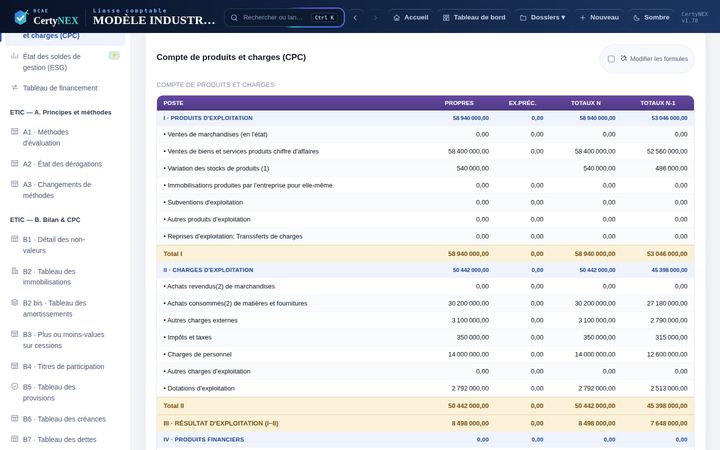Open A3 Changements de méthodes

pyautogui.click(x=65, y=190)
